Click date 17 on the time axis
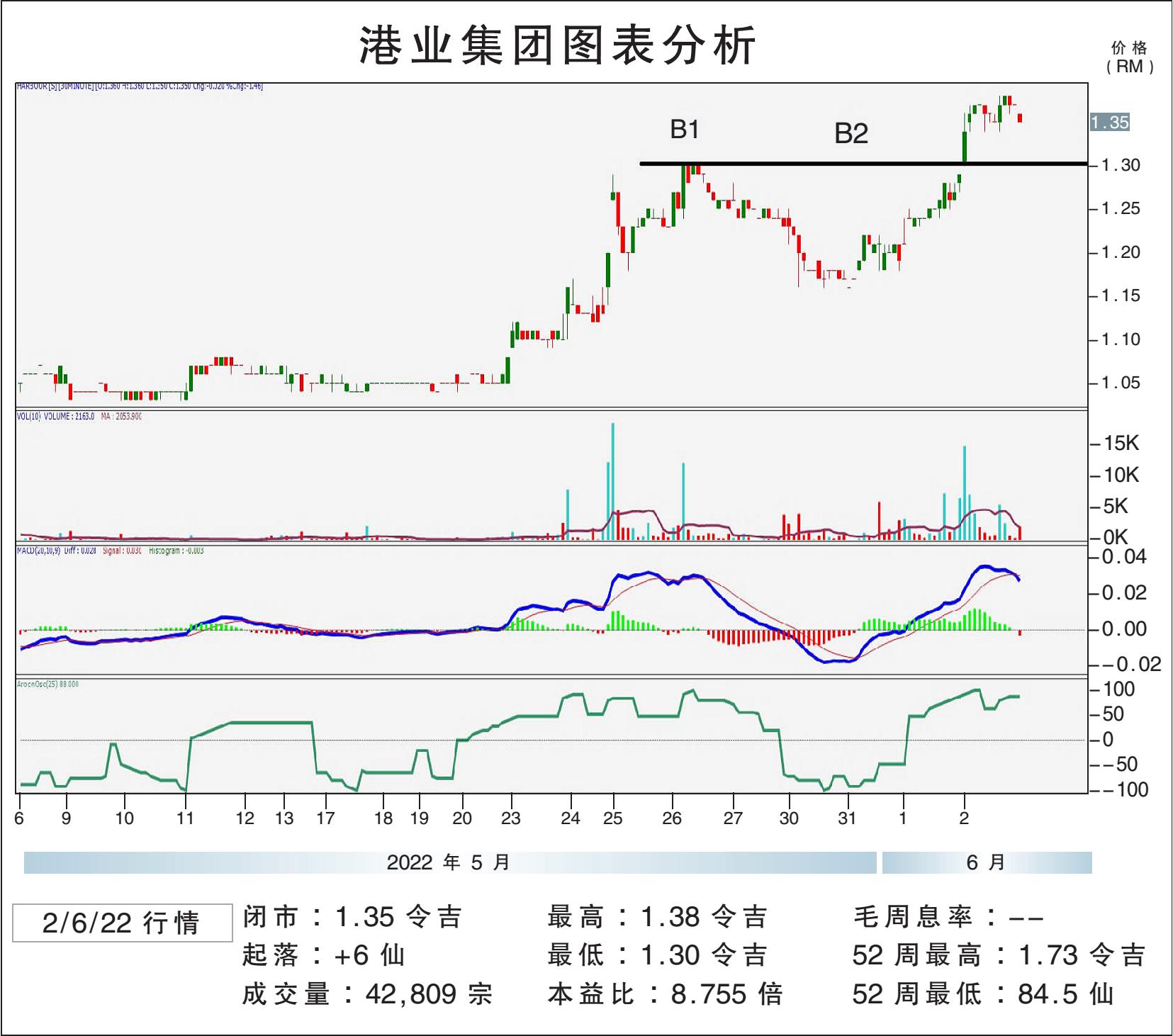Image resolution: width=1173 pixels, height=1036 pixels. (325, 818)
